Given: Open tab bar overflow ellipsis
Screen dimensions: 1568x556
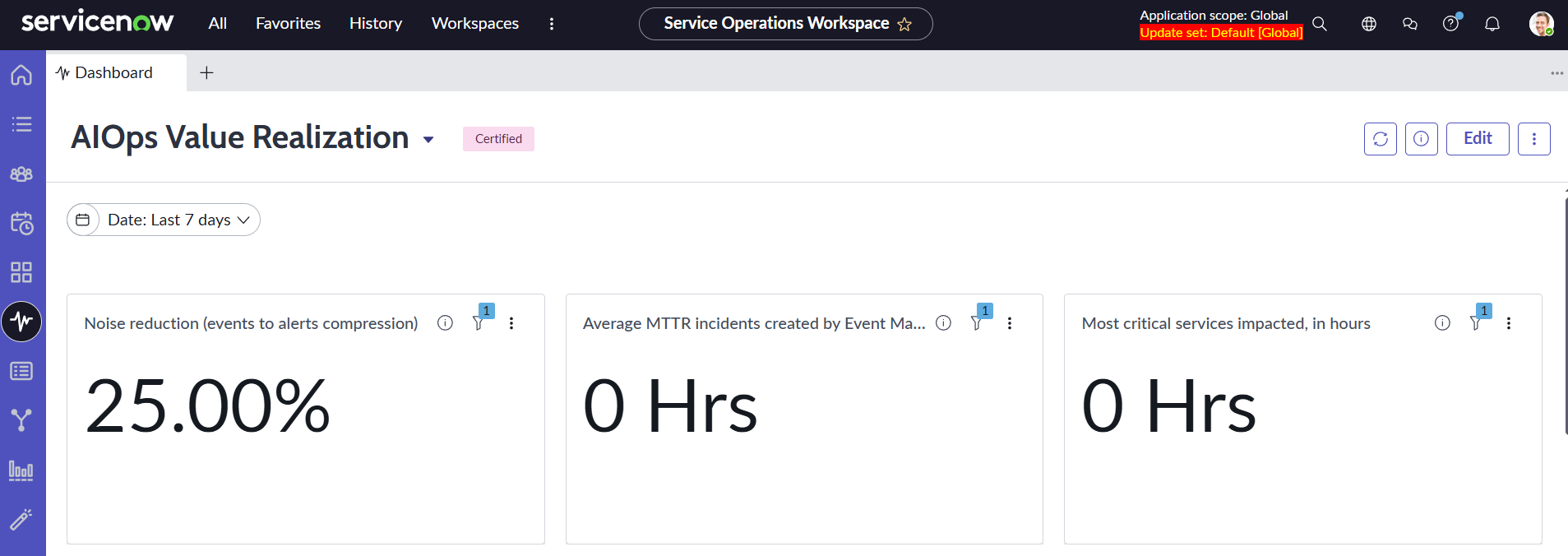Looking at the screenshot, I should point(1557,73).
